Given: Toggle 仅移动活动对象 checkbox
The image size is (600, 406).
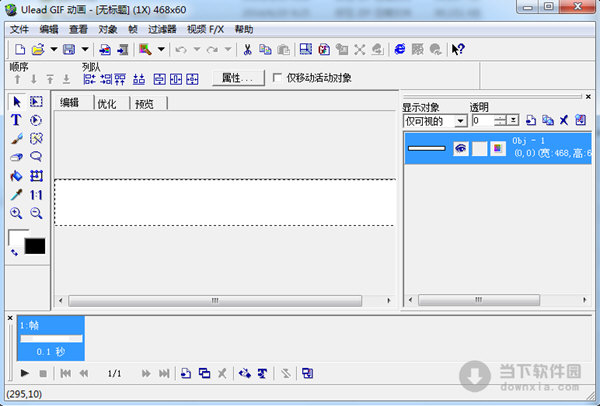Looking at the screenshot, I should pyautogui.click(x=277, y=78).
